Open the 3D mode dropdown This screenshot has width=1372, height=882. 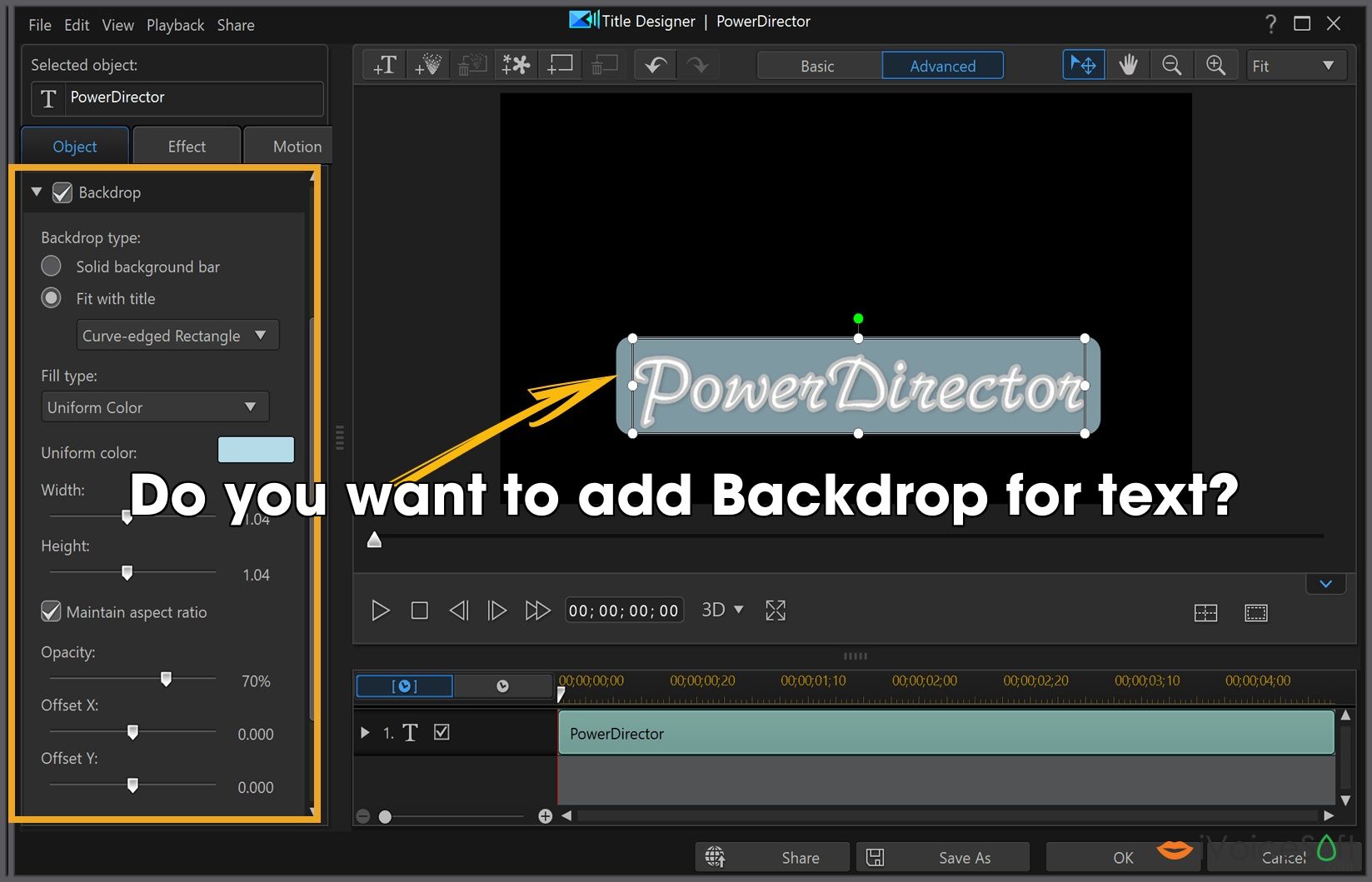pyautogui.click(x=722, y=610)
